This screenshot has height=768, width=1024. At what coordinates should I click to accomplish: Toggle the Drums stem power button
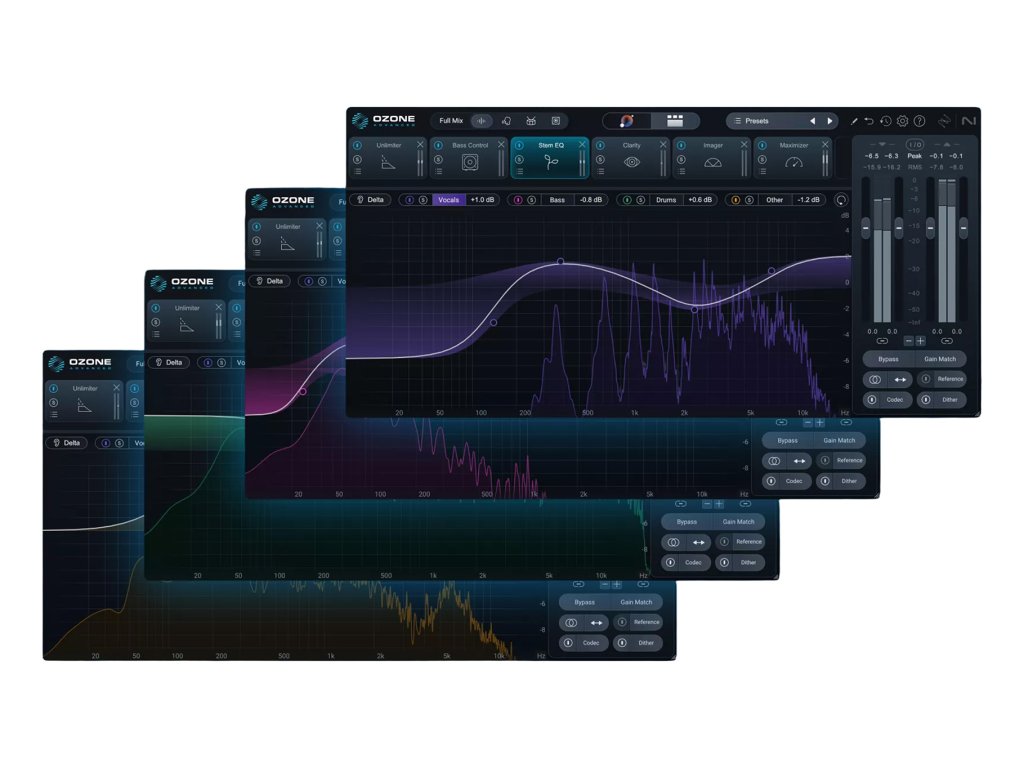tap(627, 200)
